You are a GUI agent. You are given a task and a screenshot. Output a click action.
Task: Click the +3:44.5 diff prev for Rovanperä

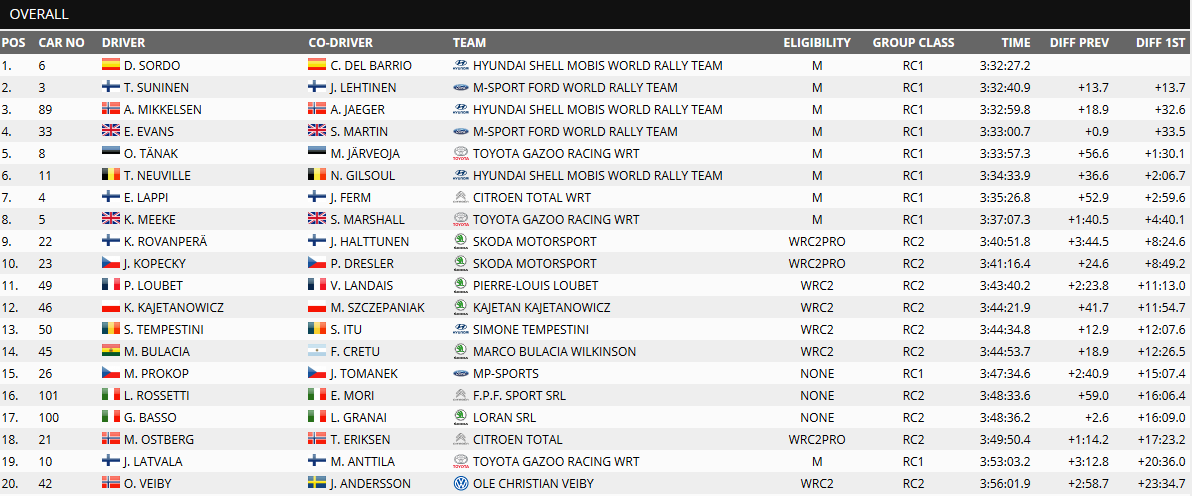pos(1088,242)
